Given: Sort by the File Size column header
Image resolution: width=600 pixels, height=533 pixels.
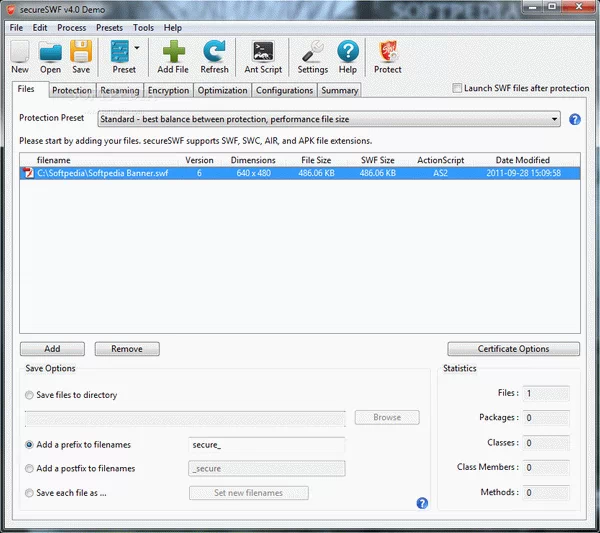Looking at the screenshot, I should click(316, 160).
